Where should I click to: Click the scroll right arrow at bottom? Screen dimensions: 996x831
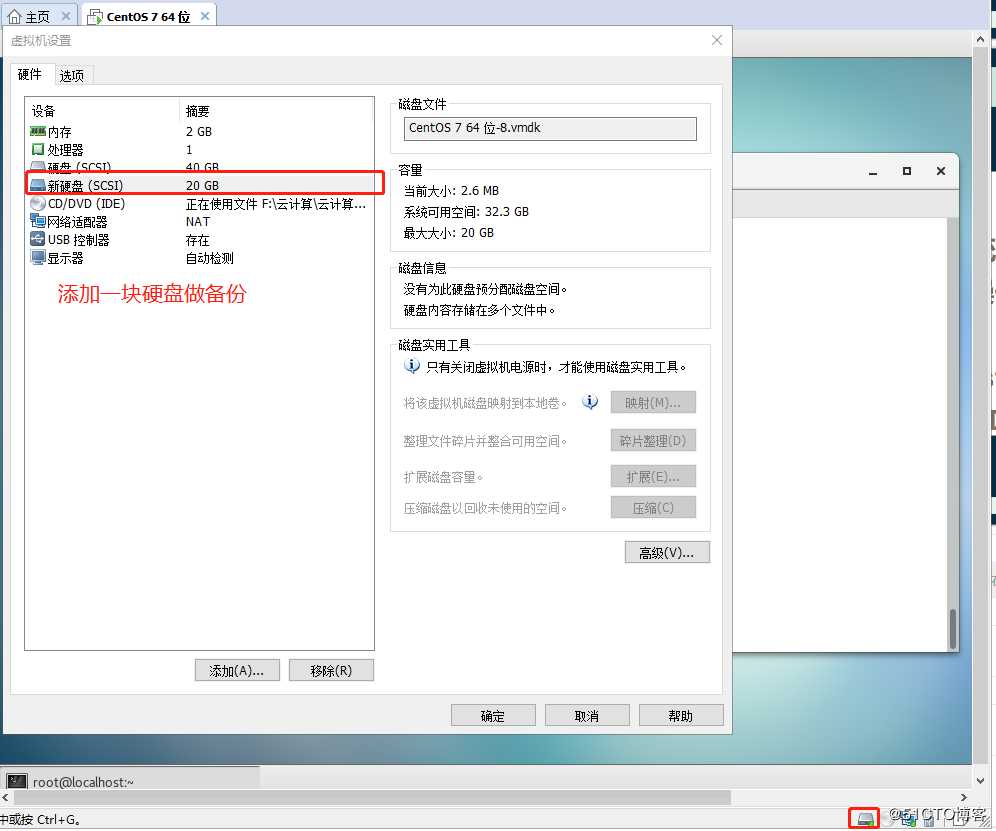coord(964,797)
